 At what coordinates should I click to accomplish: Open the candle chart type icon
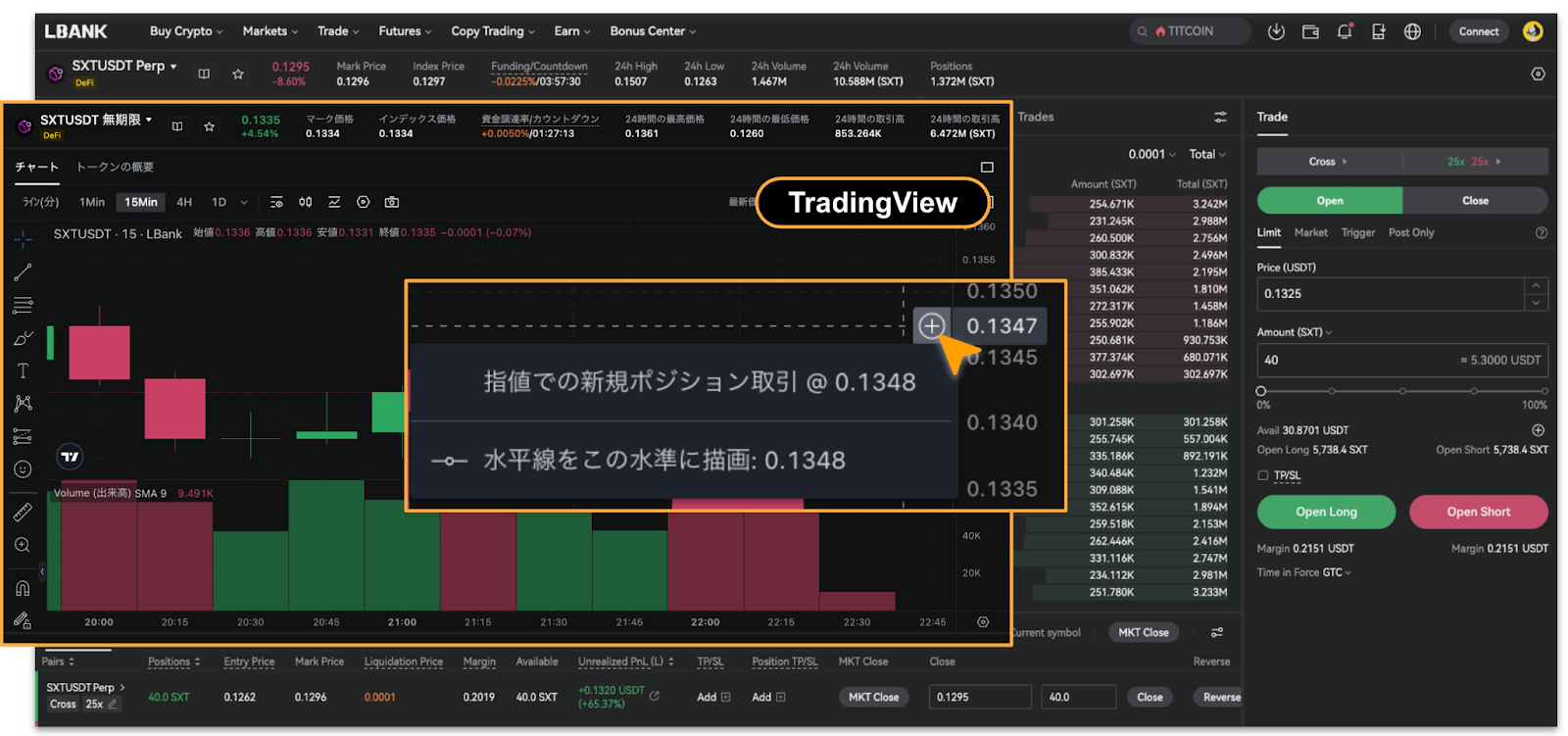point(306,202)
